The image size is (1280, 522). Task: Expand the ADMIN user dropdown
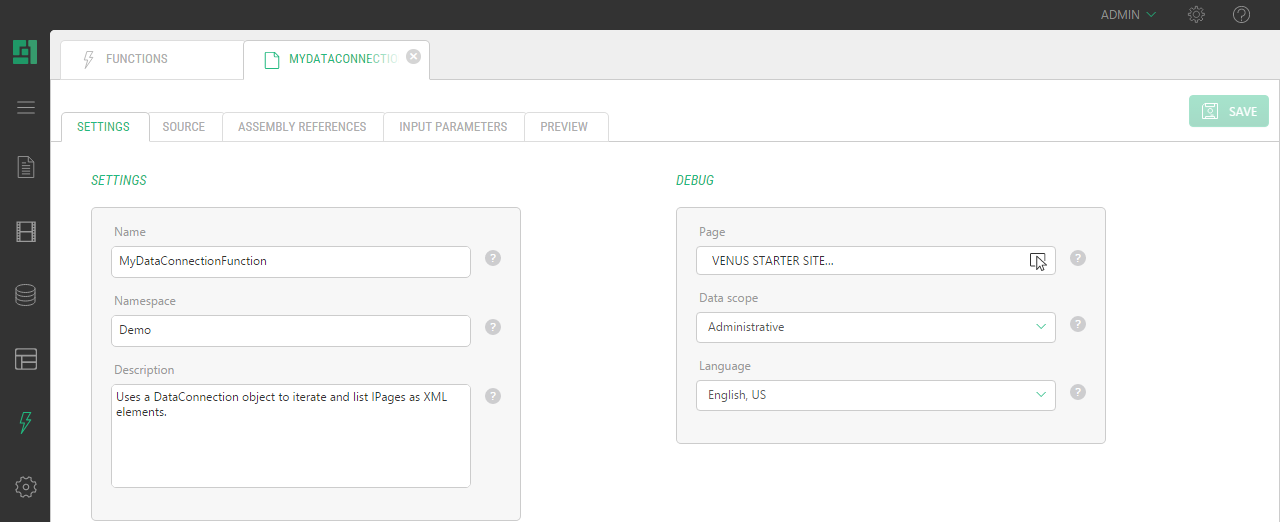[x=1128, y=15]
